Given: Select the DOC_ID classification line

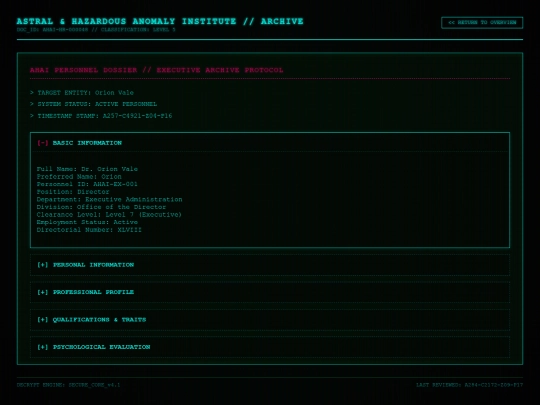Looking at the screenshot, I should (x=96, y=30).
